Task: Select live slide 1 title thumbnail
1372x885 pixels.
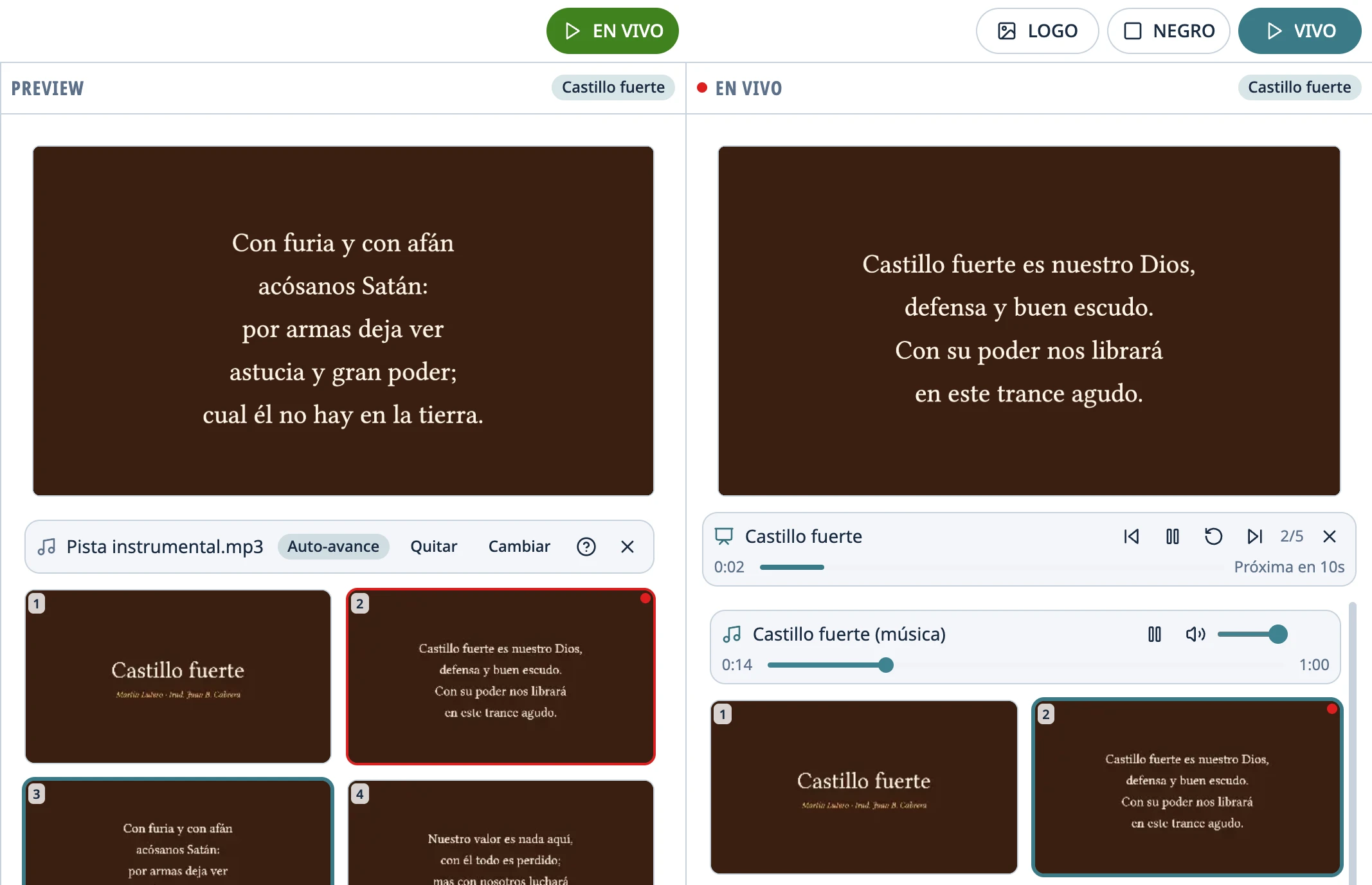Action: [x=864, y=787]
